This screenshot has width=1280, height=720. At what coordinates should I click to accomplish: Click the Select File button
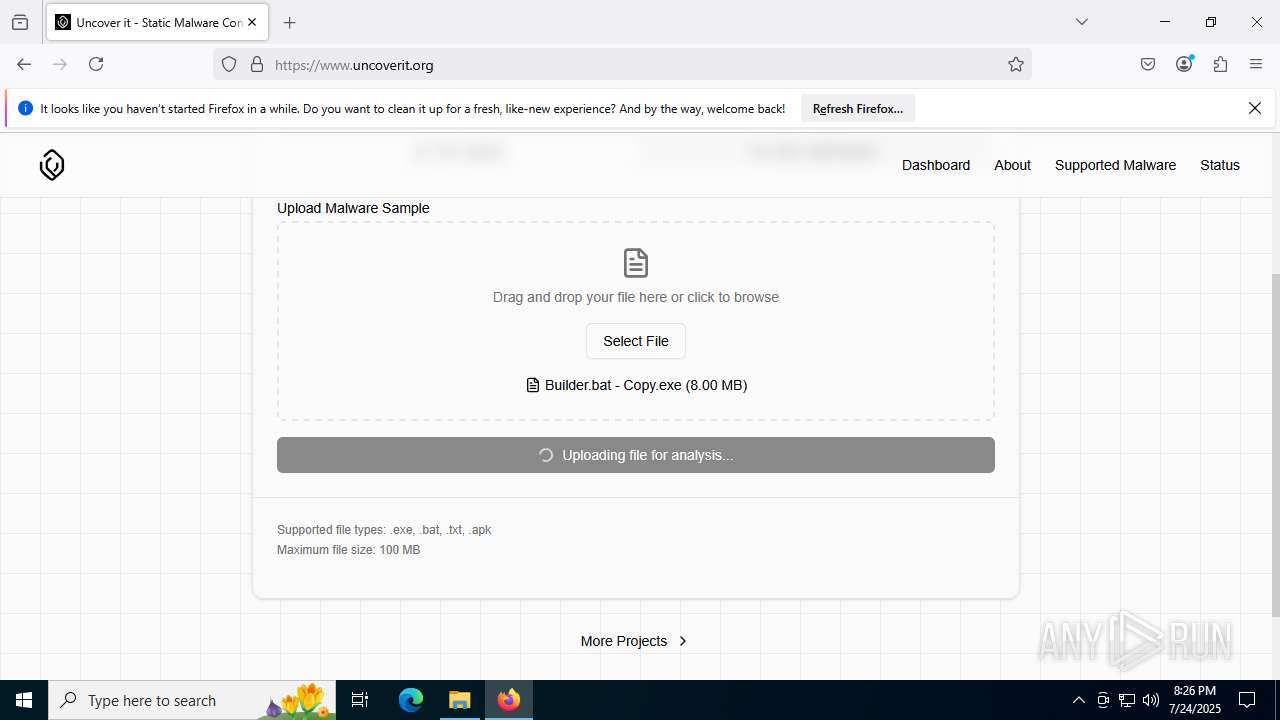click(x=636, y=341)
